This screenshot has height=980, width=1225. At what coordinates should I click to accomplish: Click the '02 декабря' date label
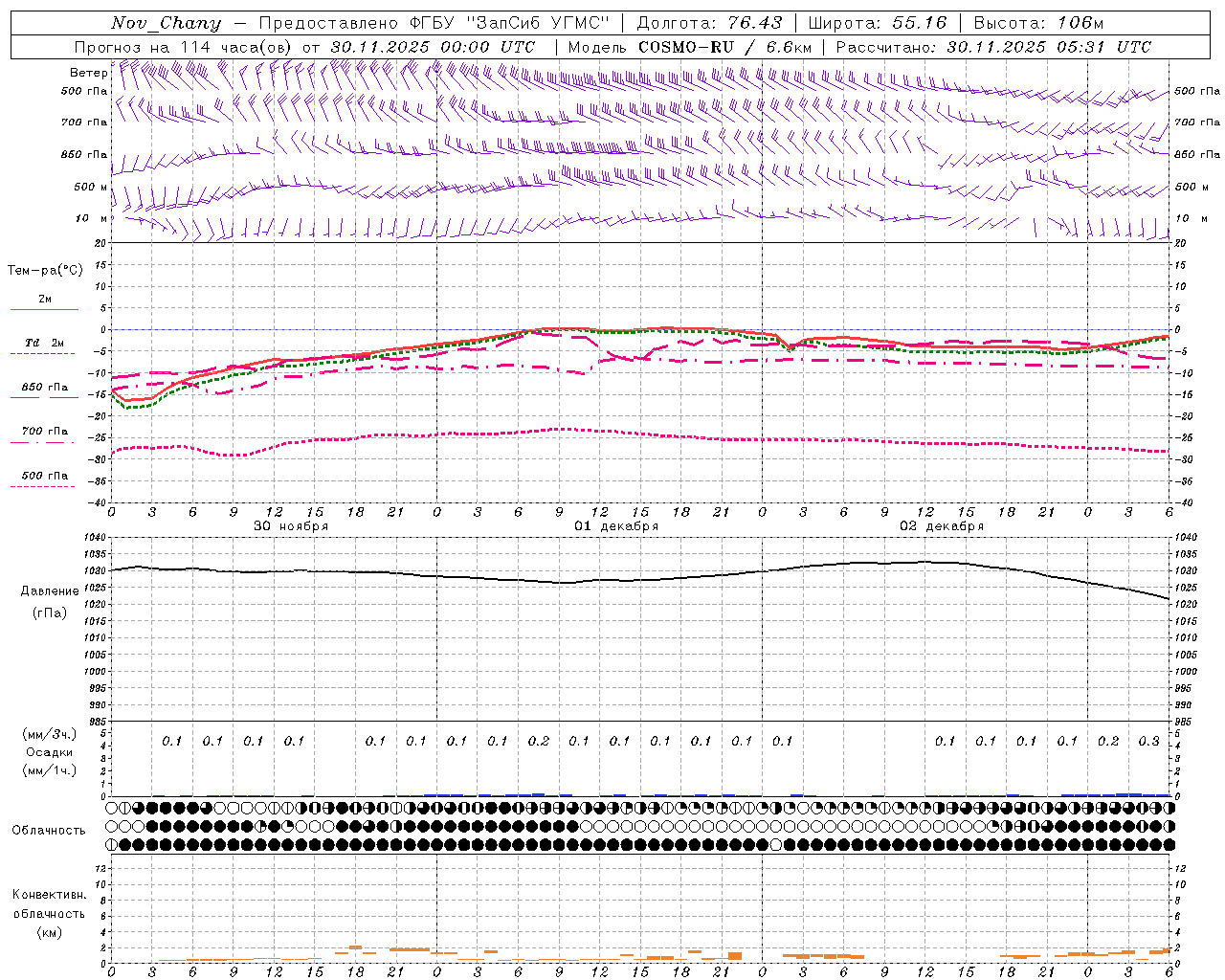[941, 526]
